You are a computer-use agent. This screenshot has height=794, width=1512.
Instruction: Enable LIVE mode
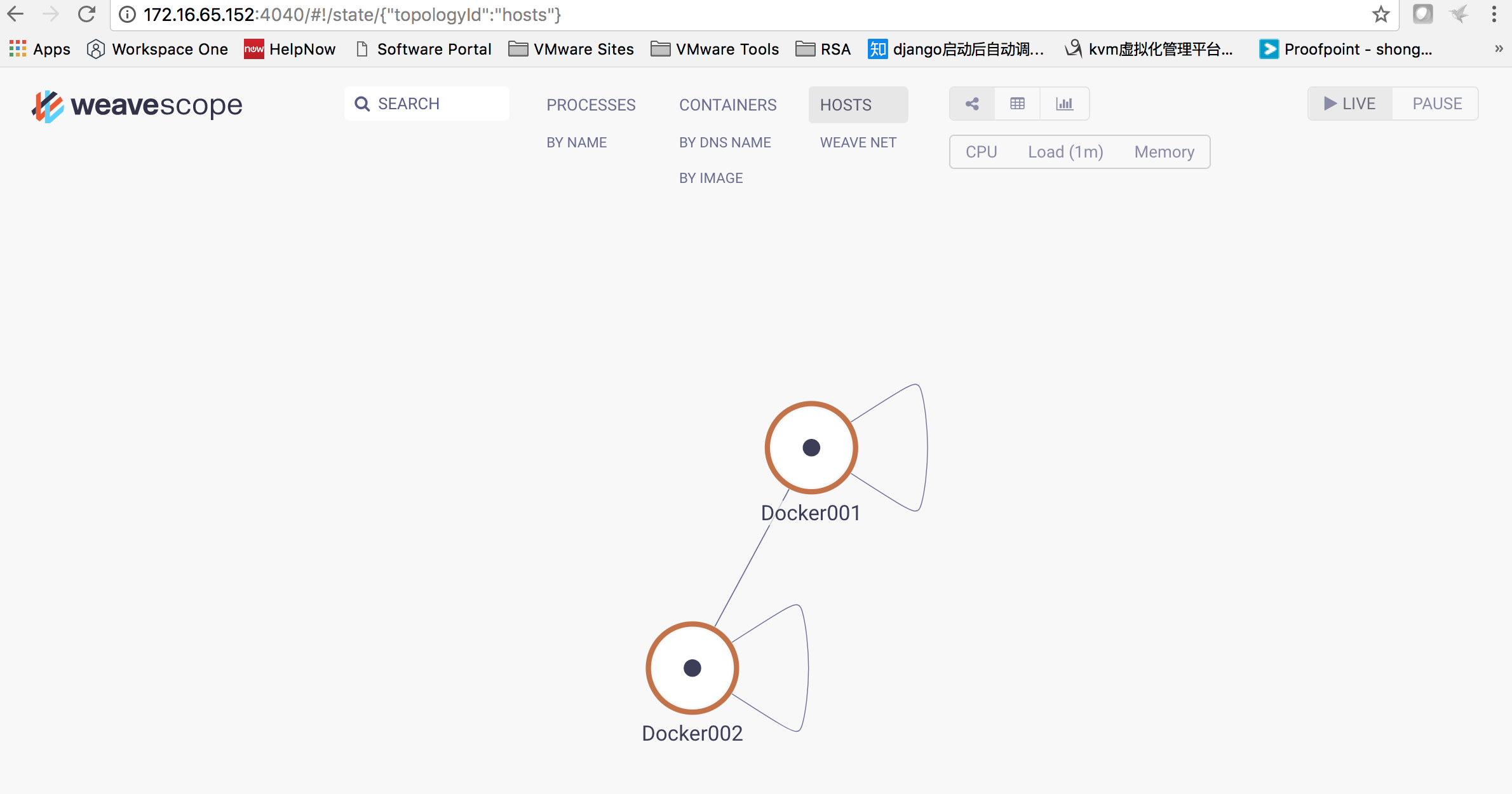point(1350,104)
